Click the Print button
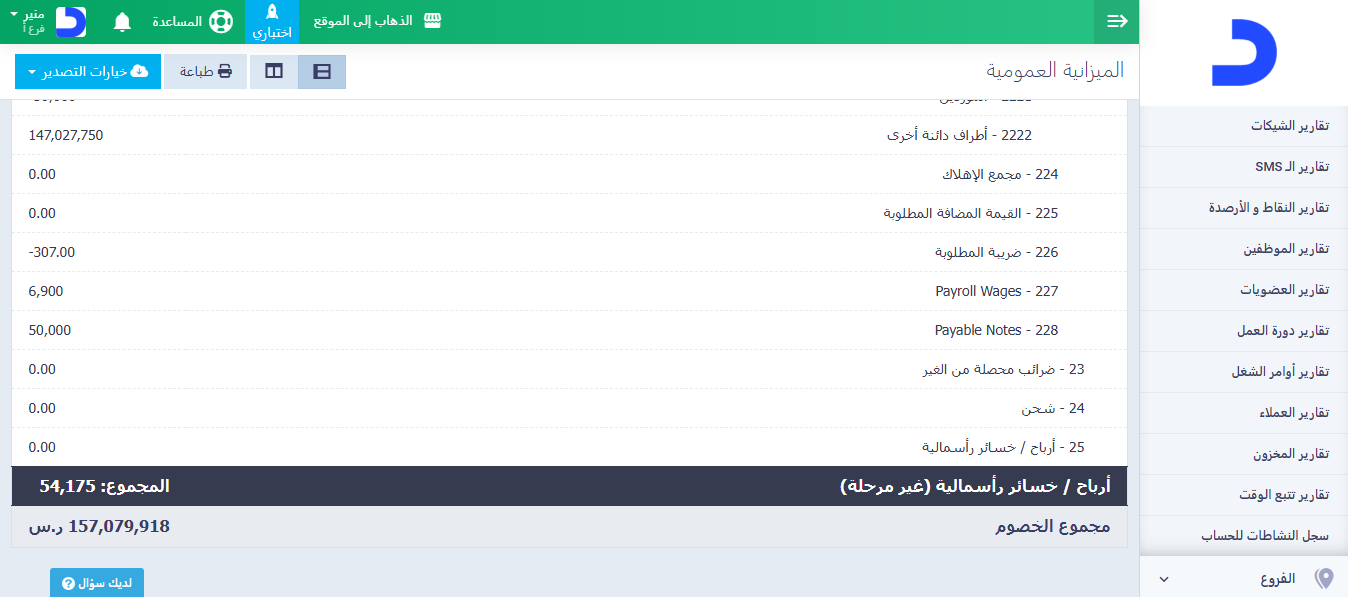This screenshot has height=597, width=1348. click(205, 72)
